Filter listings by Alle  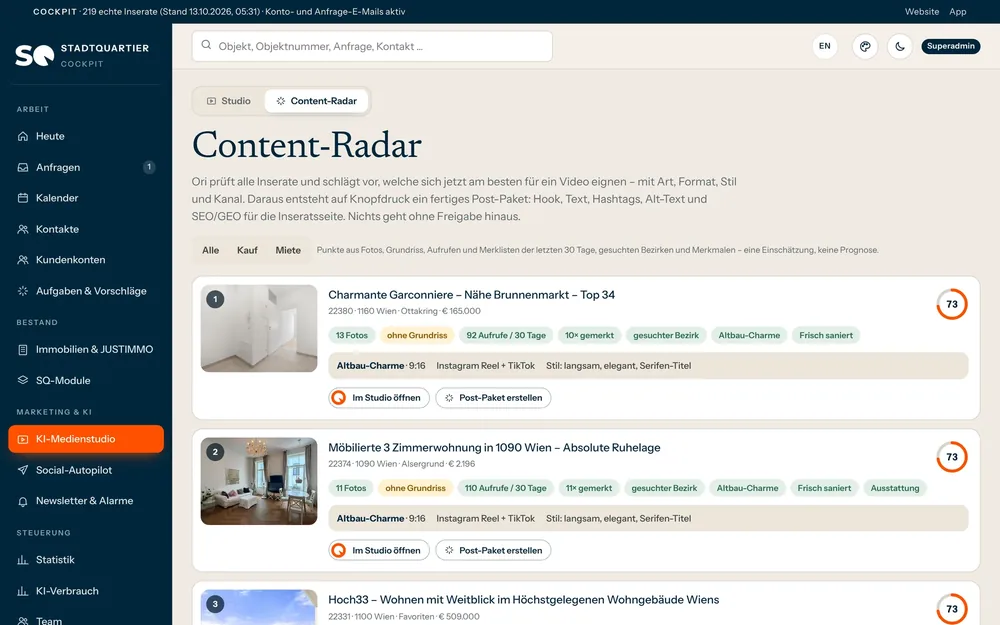(210, 251)
